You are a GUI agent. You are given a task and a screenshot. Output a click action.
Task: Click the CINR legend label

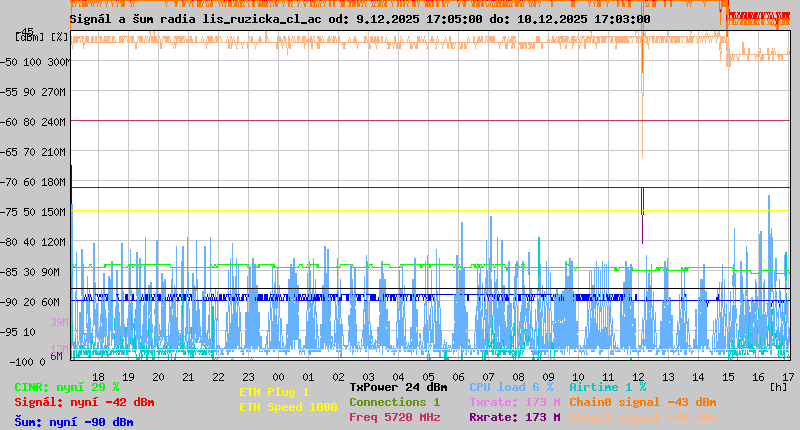tap(67, 387)
